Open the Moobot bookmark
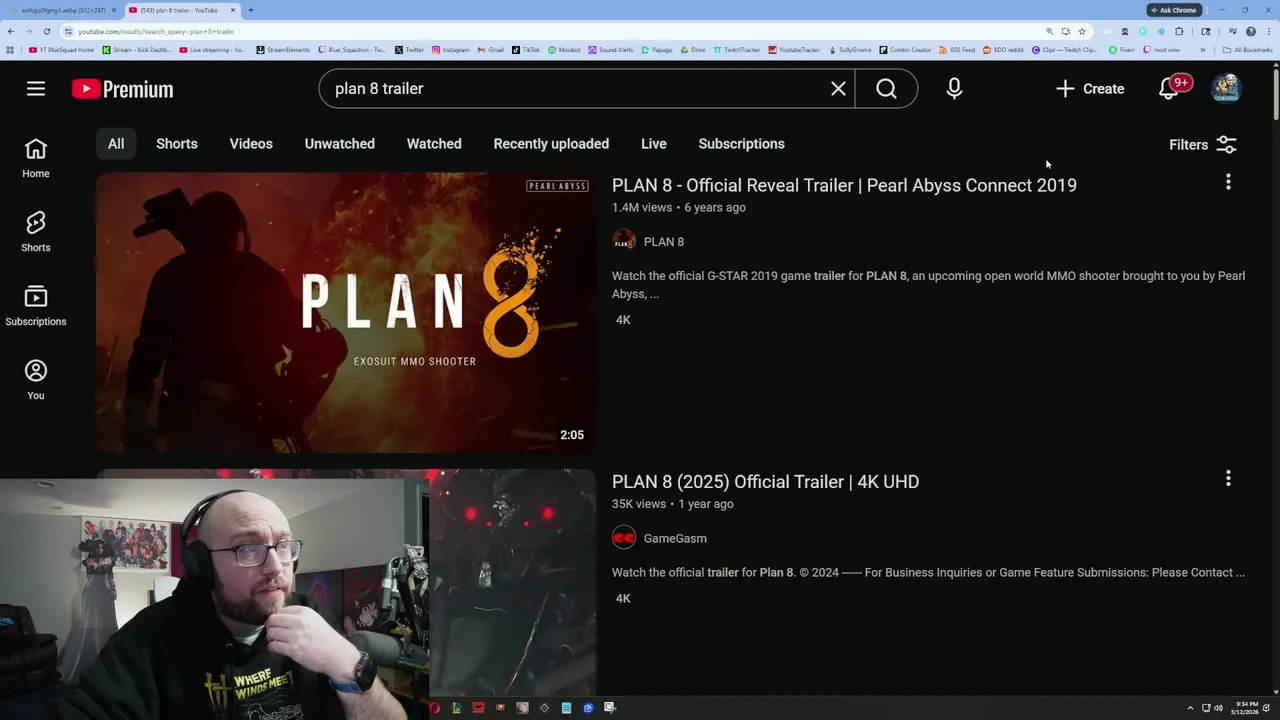The width and height of the screenshot is (1280, 720). [565, 49]
